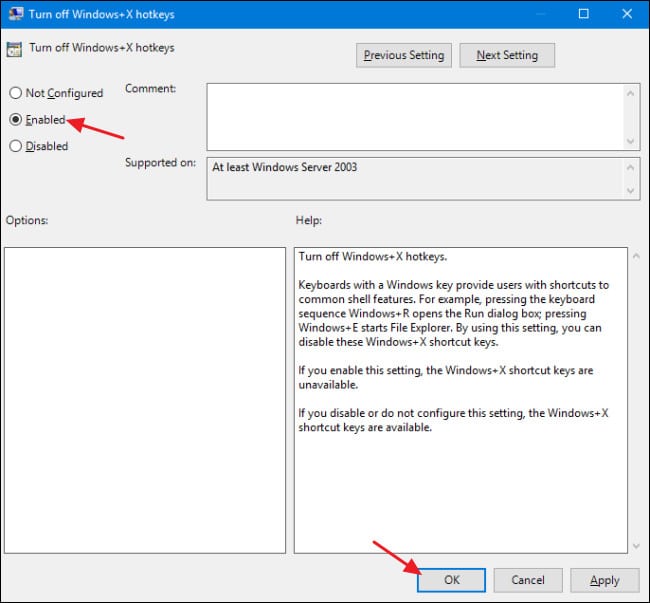This screenshot has height=603, width=650.
Task: Click the help paragraph starting 'If you disable'
Action: (x=454, y=420)
